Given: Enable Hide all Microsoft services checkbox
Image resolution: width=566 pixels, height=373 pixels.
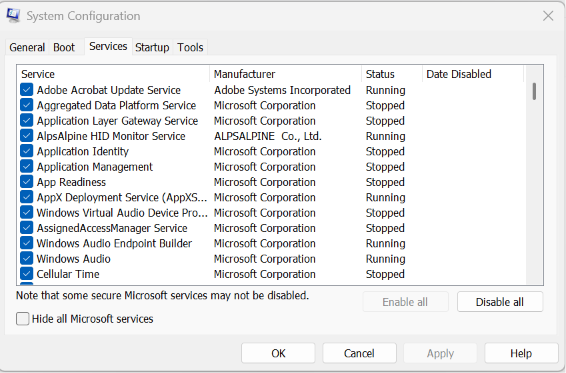Looking at the screenshot, I should (23, 319).
